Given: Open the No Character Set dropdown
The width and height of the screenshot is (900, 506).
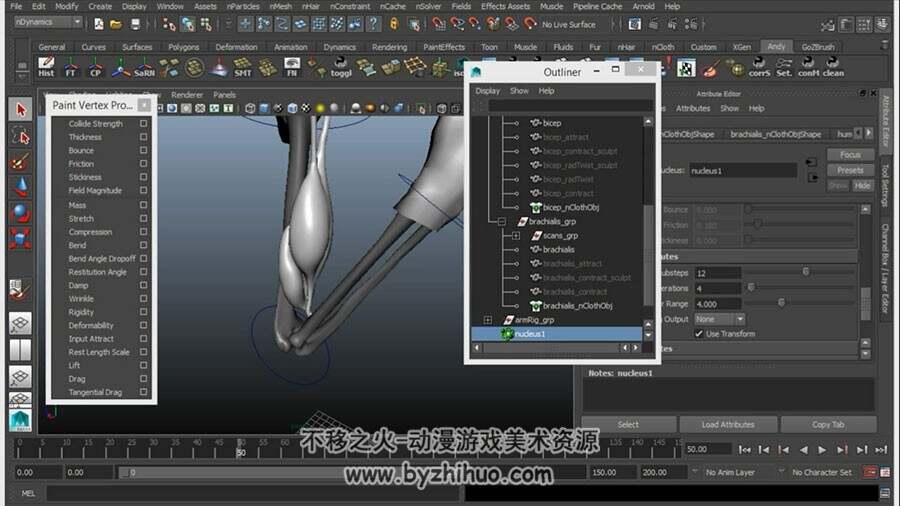Looking at the screenshot, I should click(x=821, y=472).
